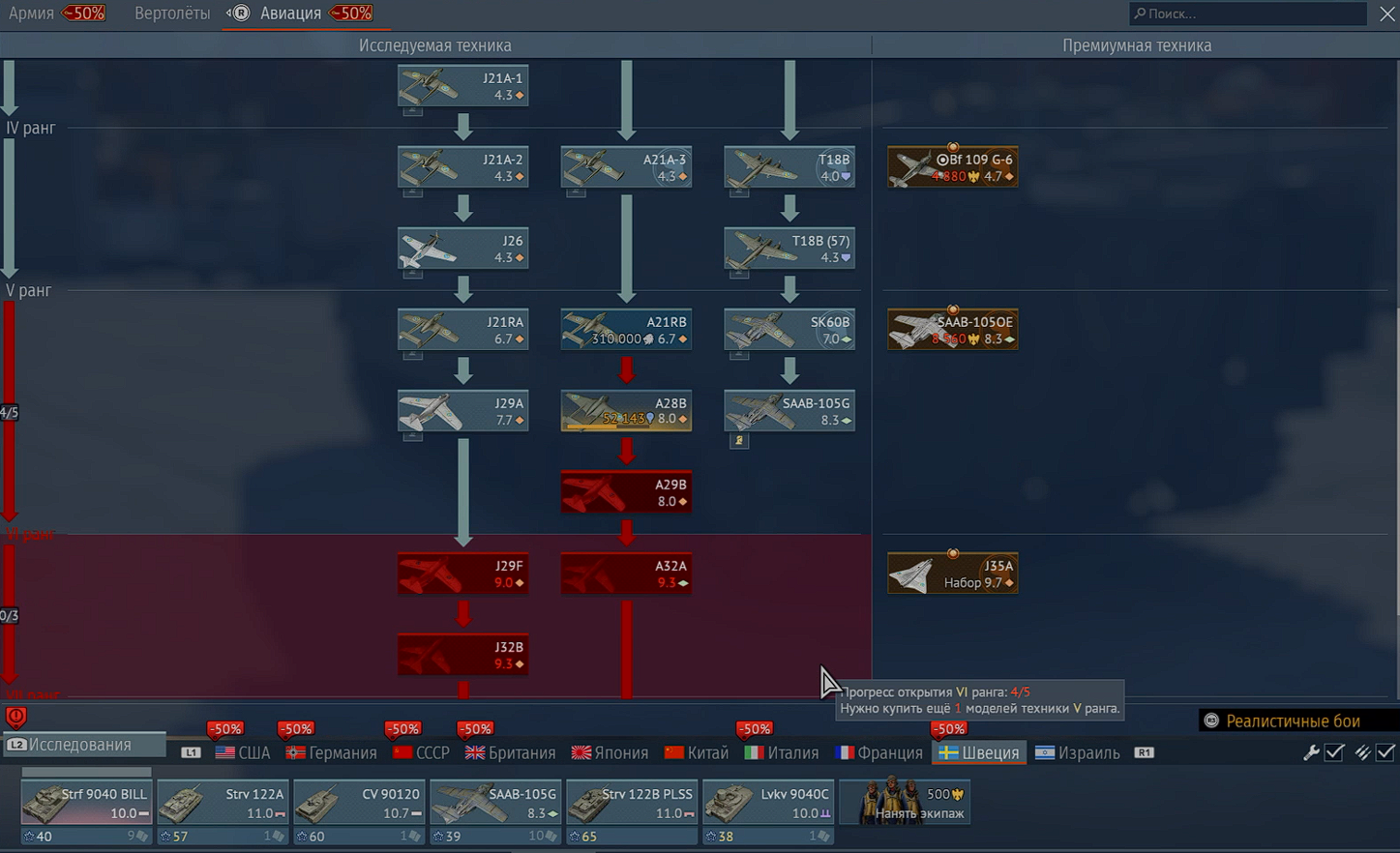Select the Швеция nation tab
The width and height of the screenshot is (1400, 853).
978,752
